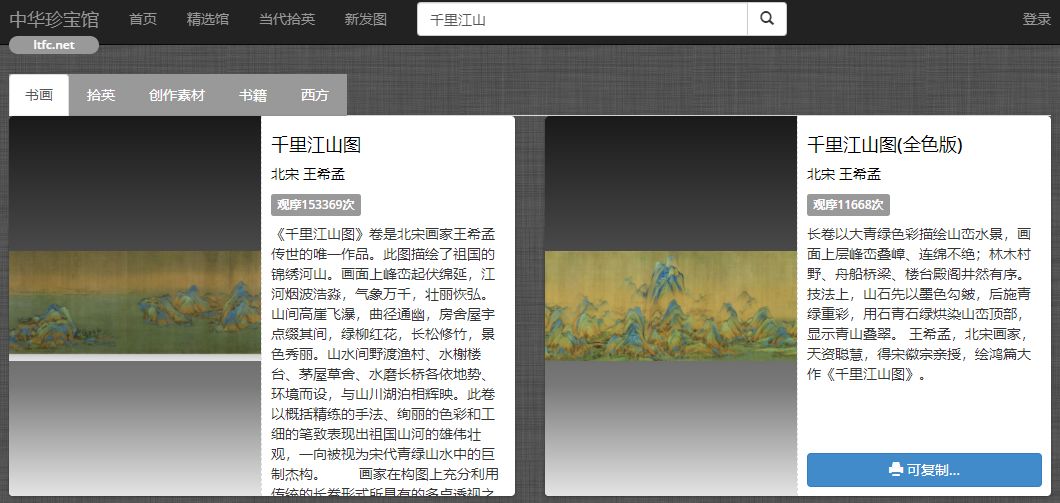Open the 首页 navigation item
Viewport: 1060px width, 503px height.
143,19
